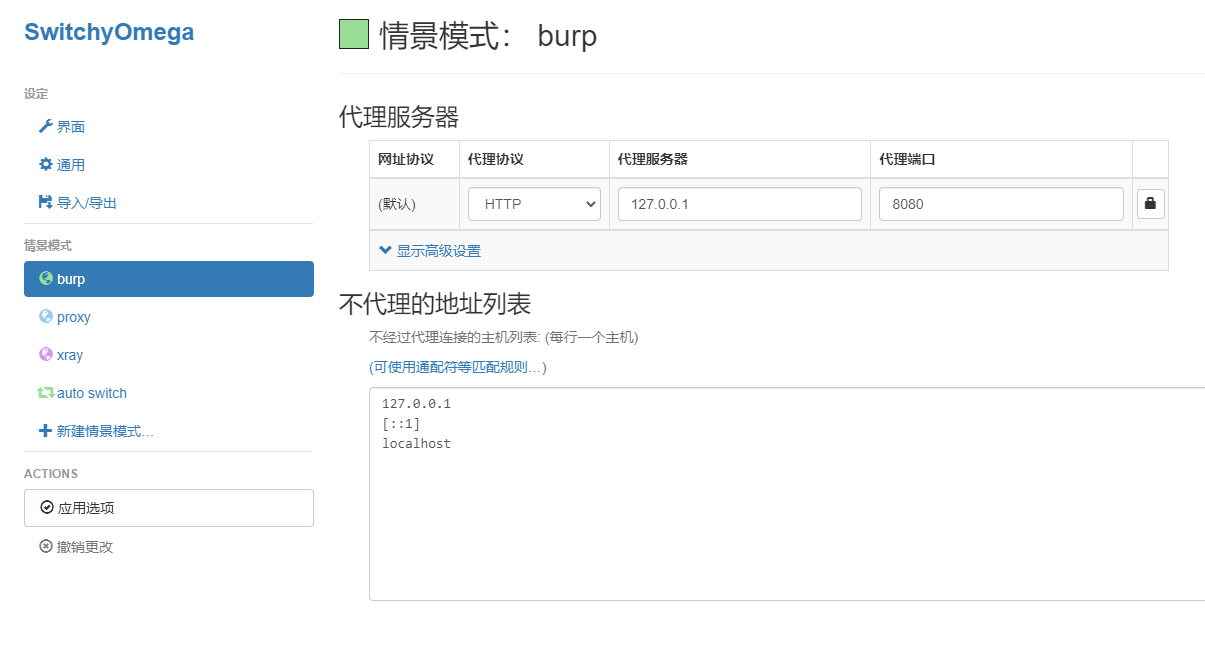Click the save icon beside 导入/导出
1205x654 pixels.
[x=45, y=203]
